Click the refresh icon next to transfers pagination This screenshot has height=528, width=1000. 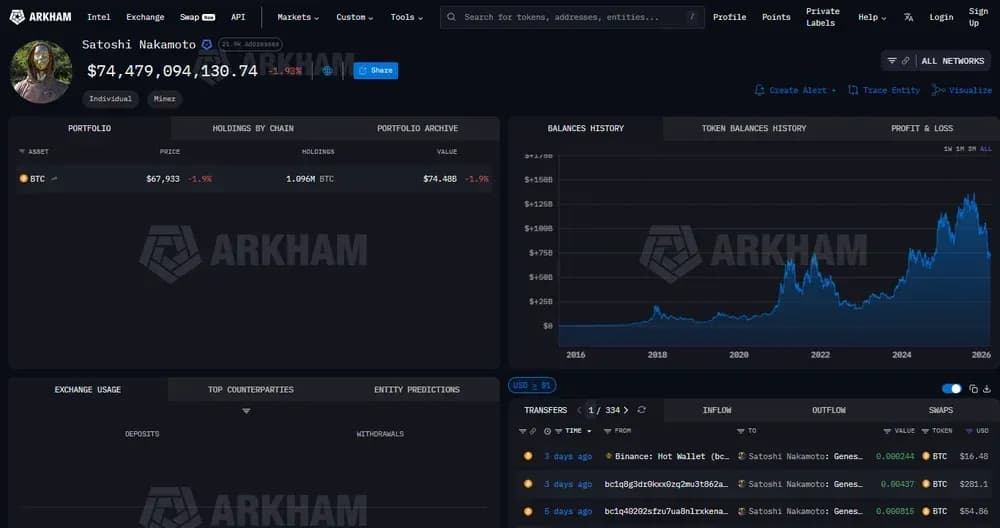click(641, 410)
